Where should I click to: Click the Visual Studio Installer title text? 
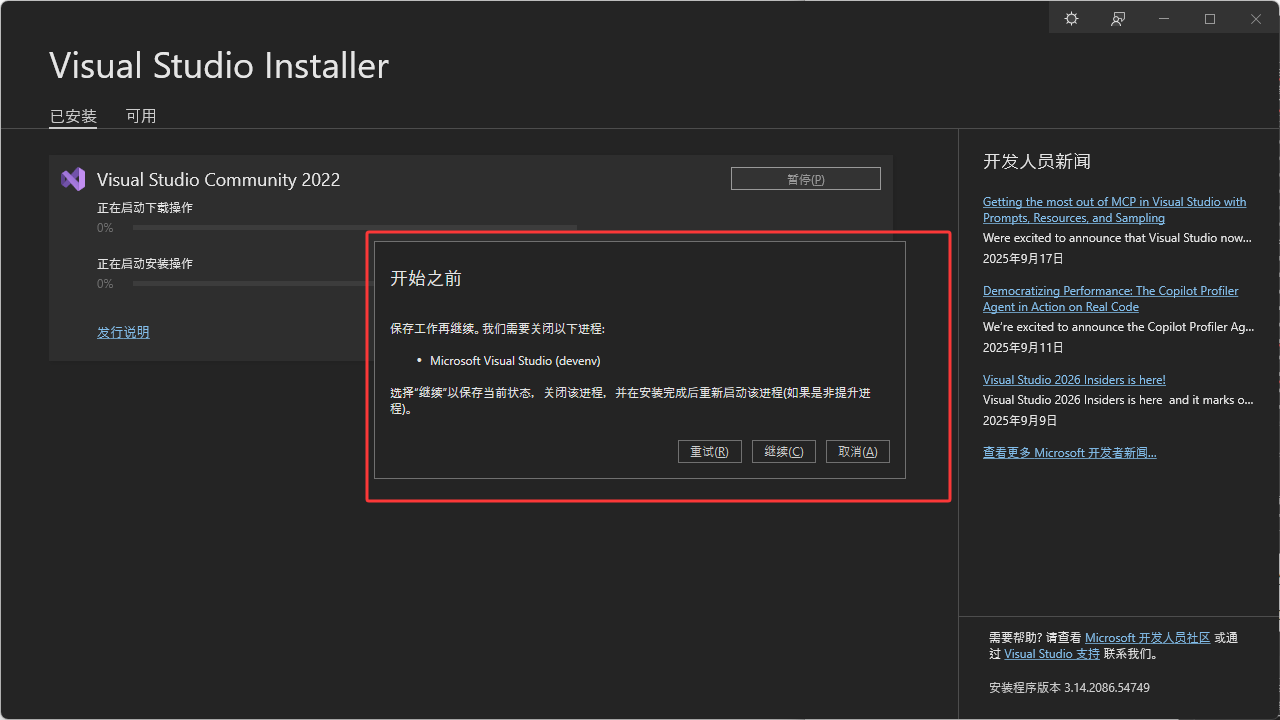pos(219,66)
